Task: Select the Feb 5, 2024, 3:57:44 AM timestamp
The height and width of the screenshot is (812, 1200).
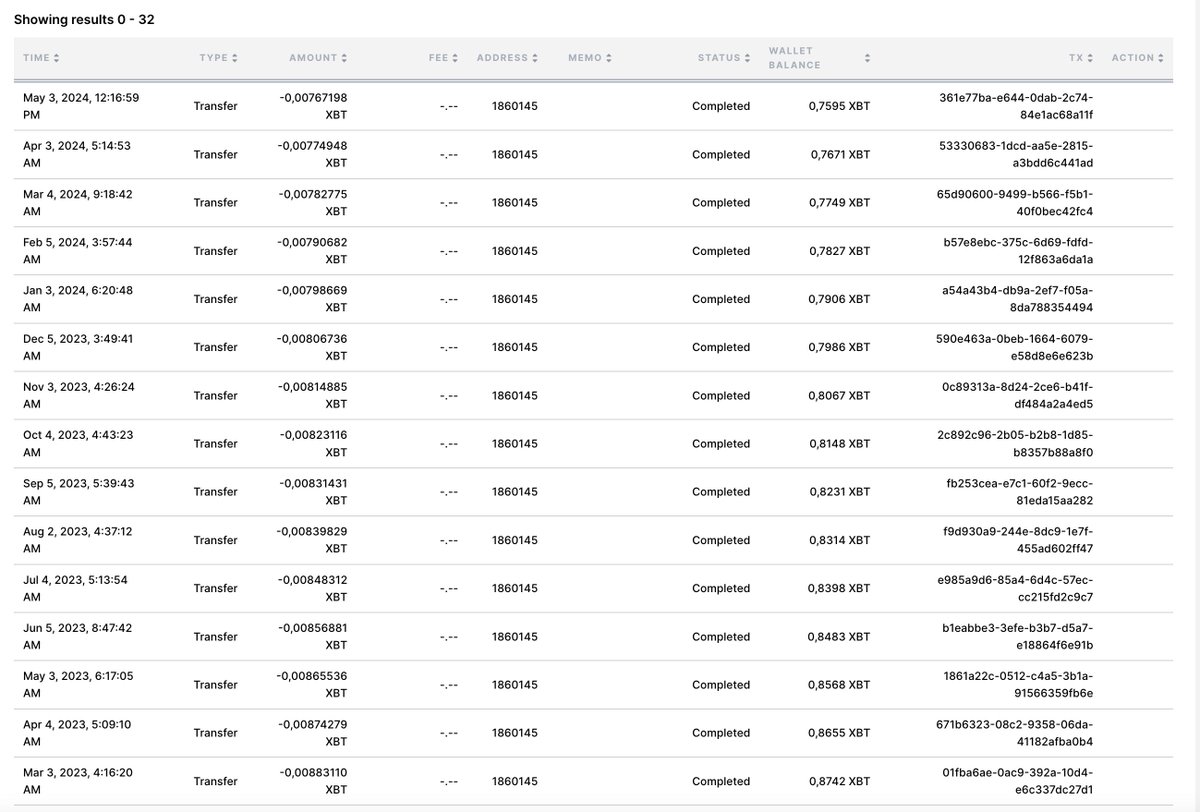Action: tap(78, 251)
